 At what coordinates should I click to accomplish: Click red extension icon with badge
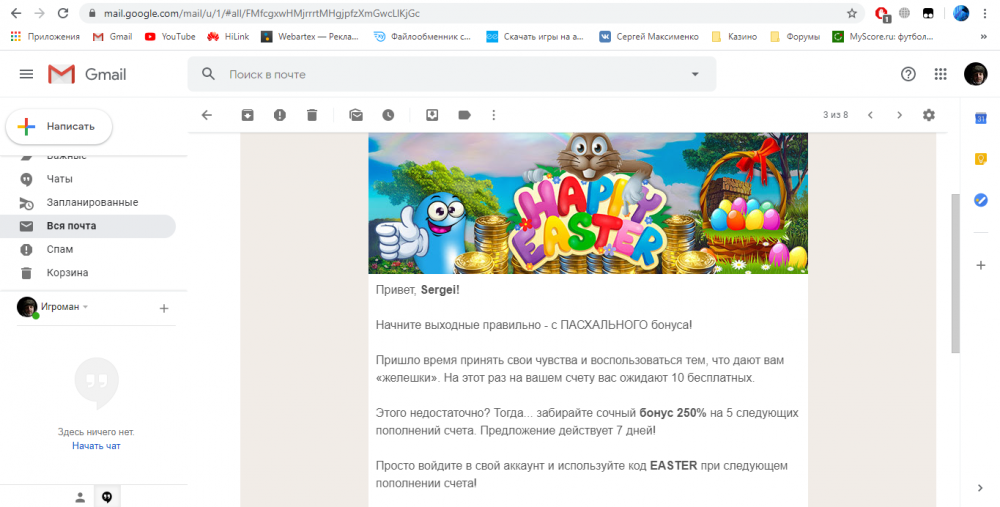[882, 13]
